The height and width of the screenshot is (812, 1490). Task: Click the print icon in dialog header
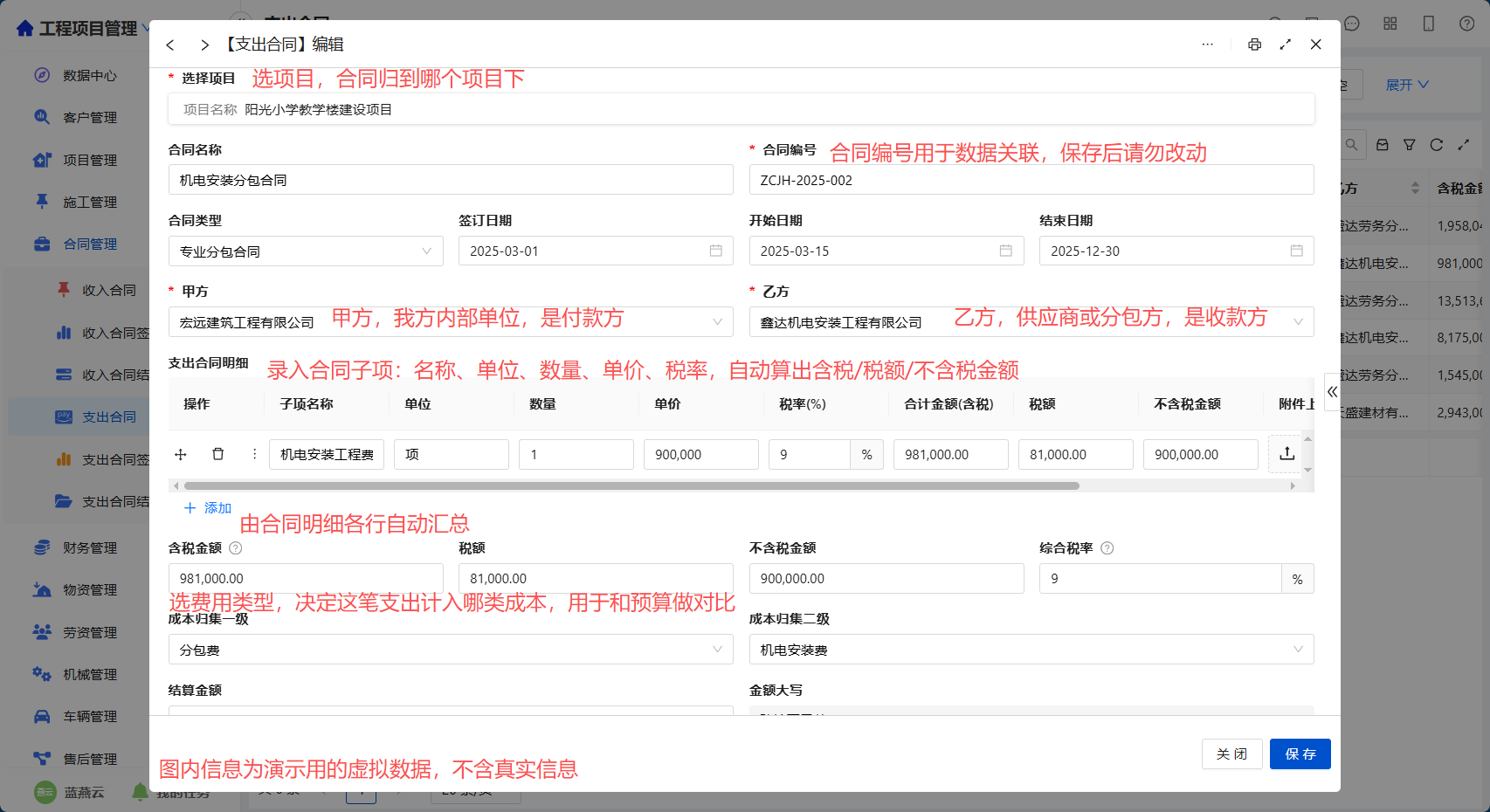tap(1254, 45)
